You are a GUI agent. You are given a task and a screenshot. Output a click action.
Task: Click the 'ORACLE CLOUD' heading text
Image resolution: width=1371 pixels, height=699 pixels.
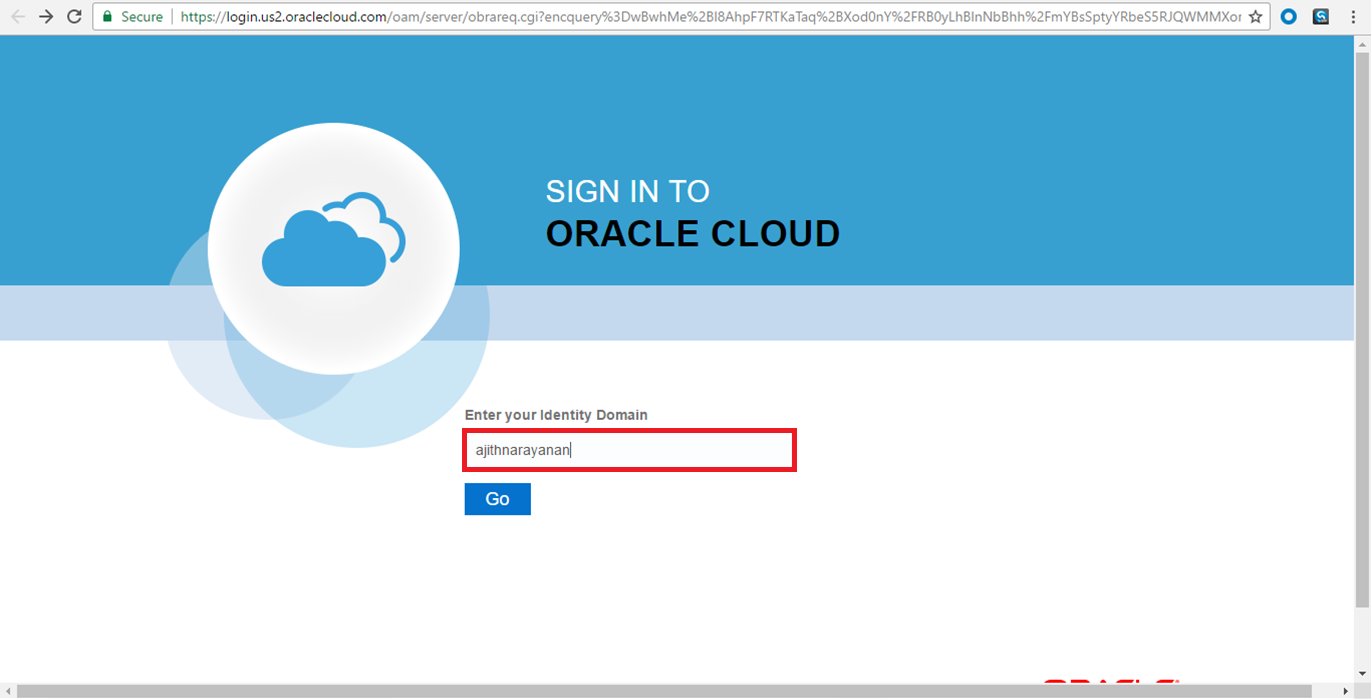[x=693, y=234]
